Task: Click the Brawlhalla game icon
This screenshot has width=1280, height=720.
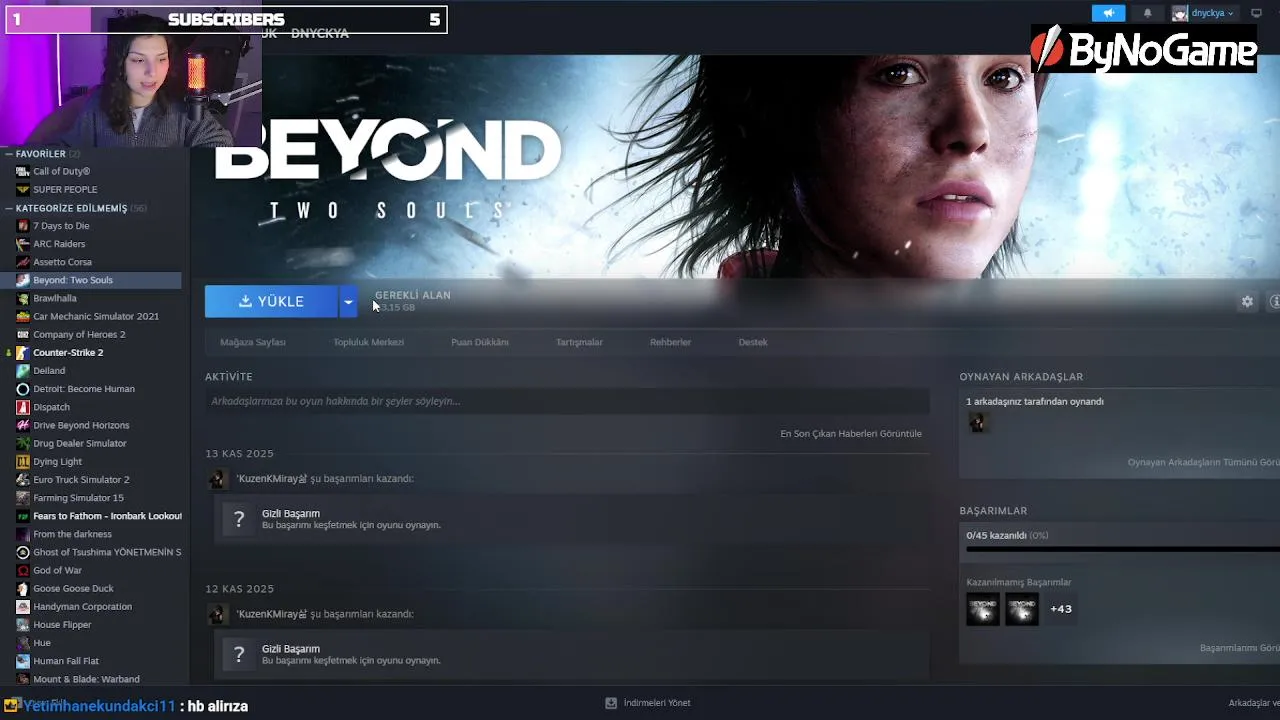Action: coord(23,298)
